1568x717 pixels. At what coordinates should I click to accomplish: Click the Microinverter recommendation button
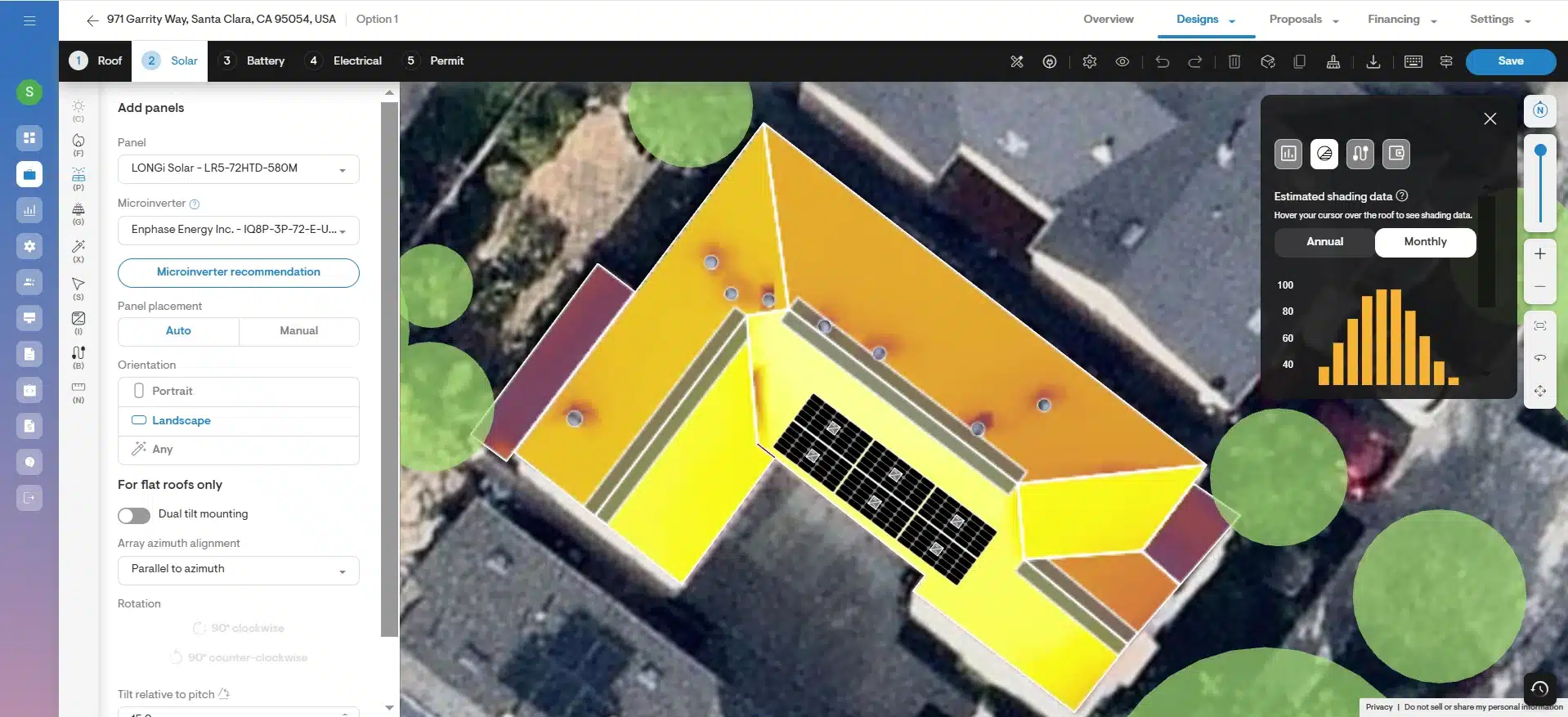[239, 272]
